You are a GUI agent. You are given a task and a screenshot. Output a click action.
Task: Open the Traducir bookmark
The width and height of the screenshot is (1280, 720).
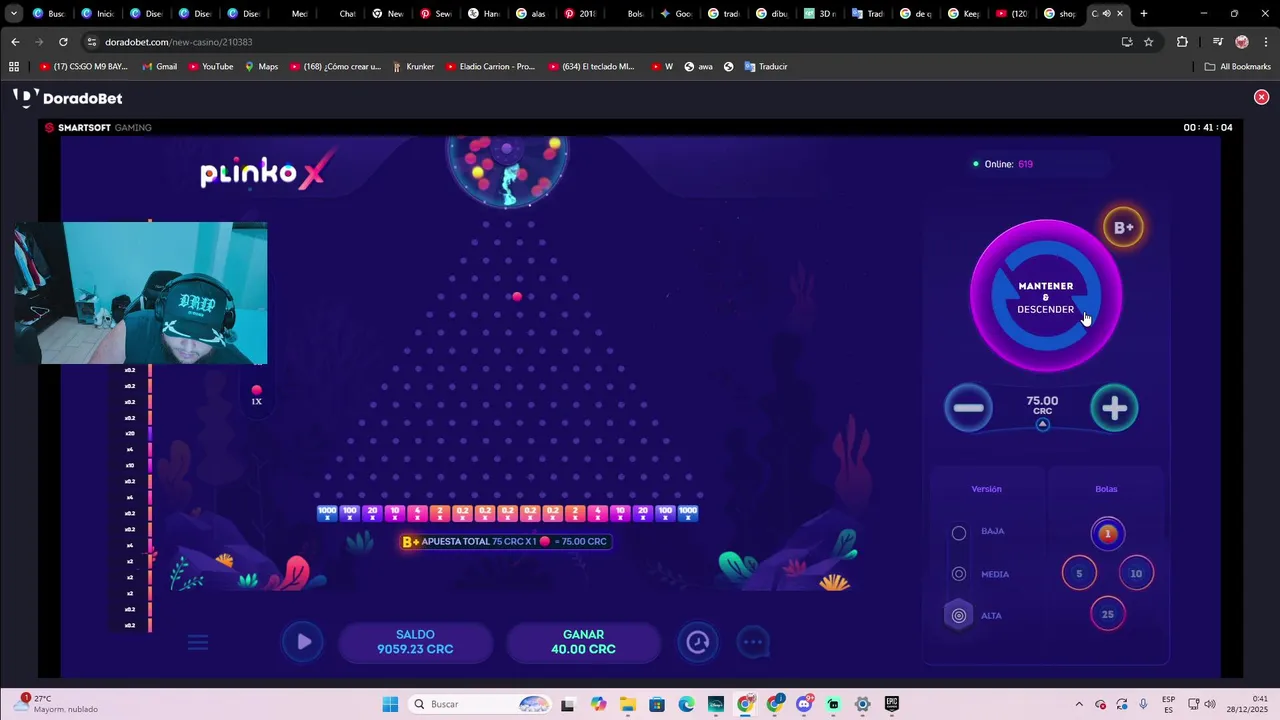point(765,66)
